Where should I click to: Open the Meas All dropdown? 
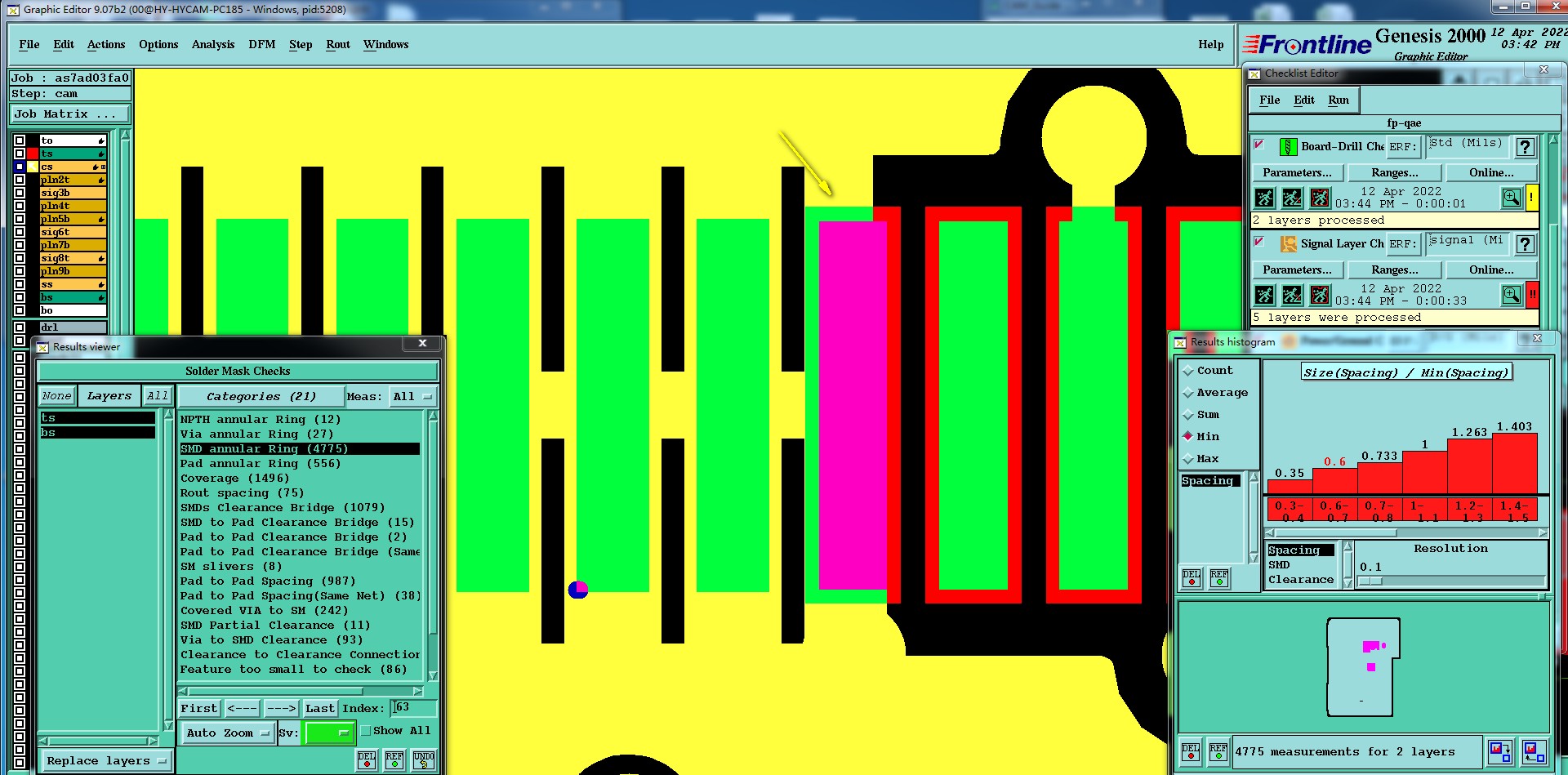[412, 397]
